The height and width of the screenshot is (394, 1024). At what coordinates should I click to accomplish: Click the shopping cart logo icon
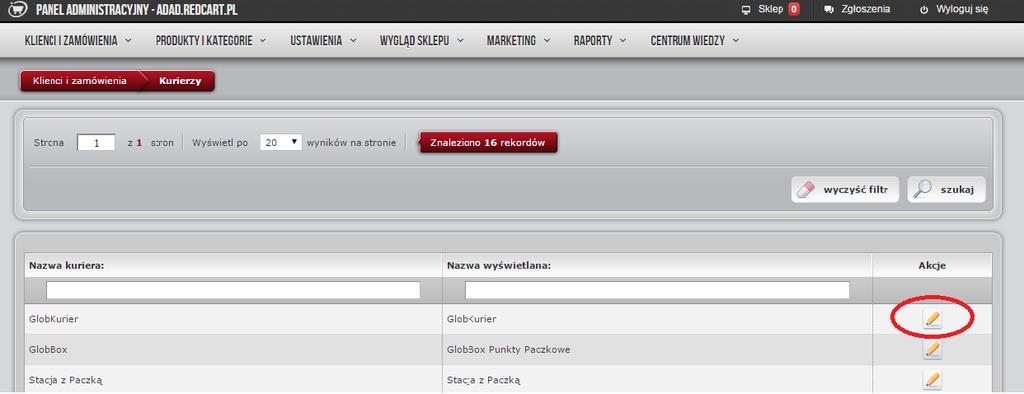coord(18,9)
